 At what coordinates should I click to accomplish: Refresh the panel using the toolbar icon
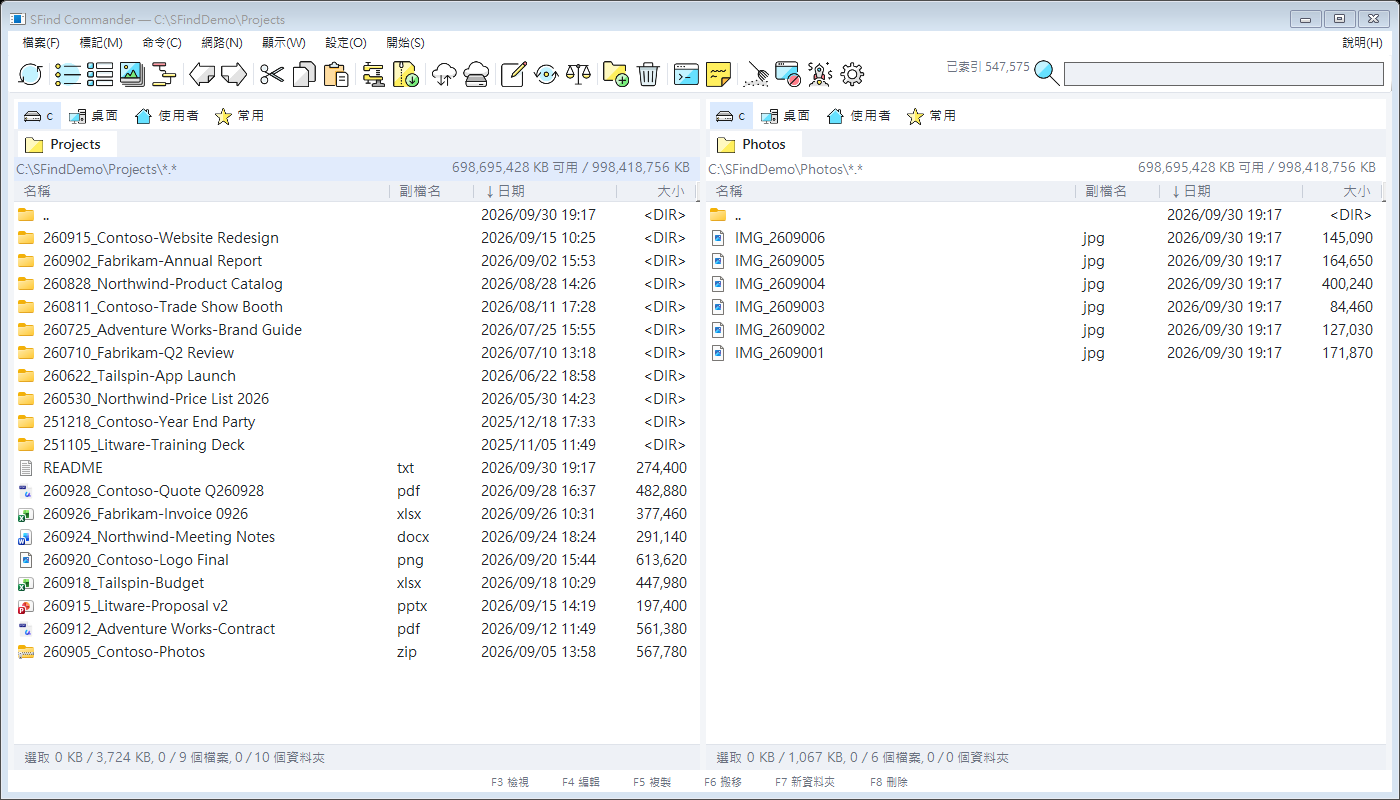(31, 74)
